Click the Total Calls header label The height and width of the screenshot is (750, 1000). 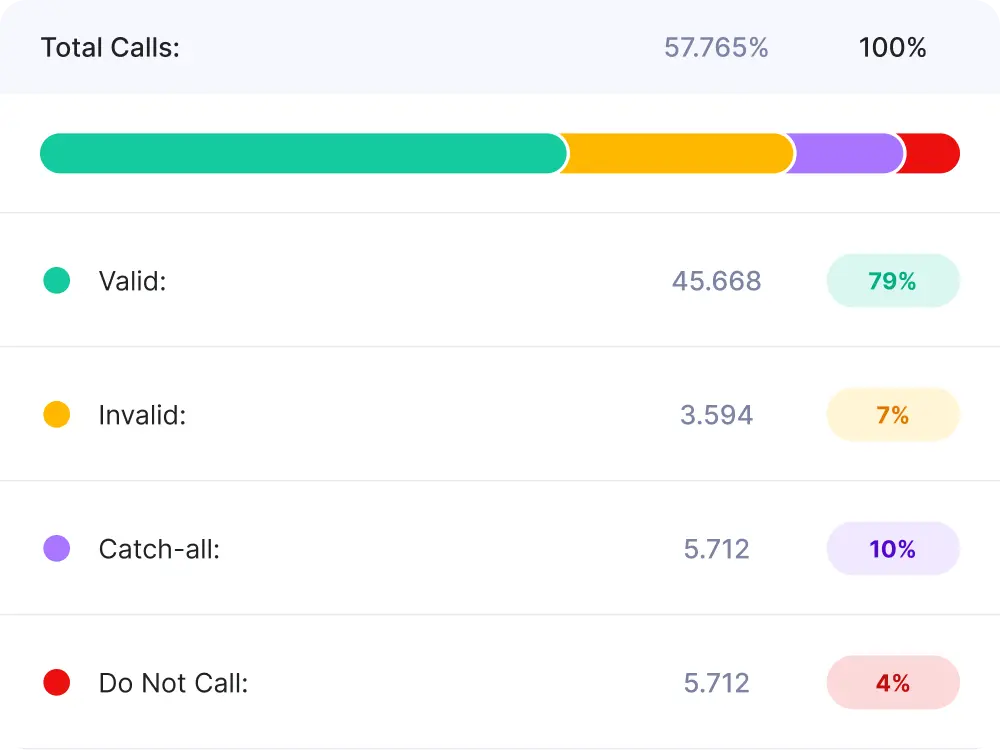point(110,47)
